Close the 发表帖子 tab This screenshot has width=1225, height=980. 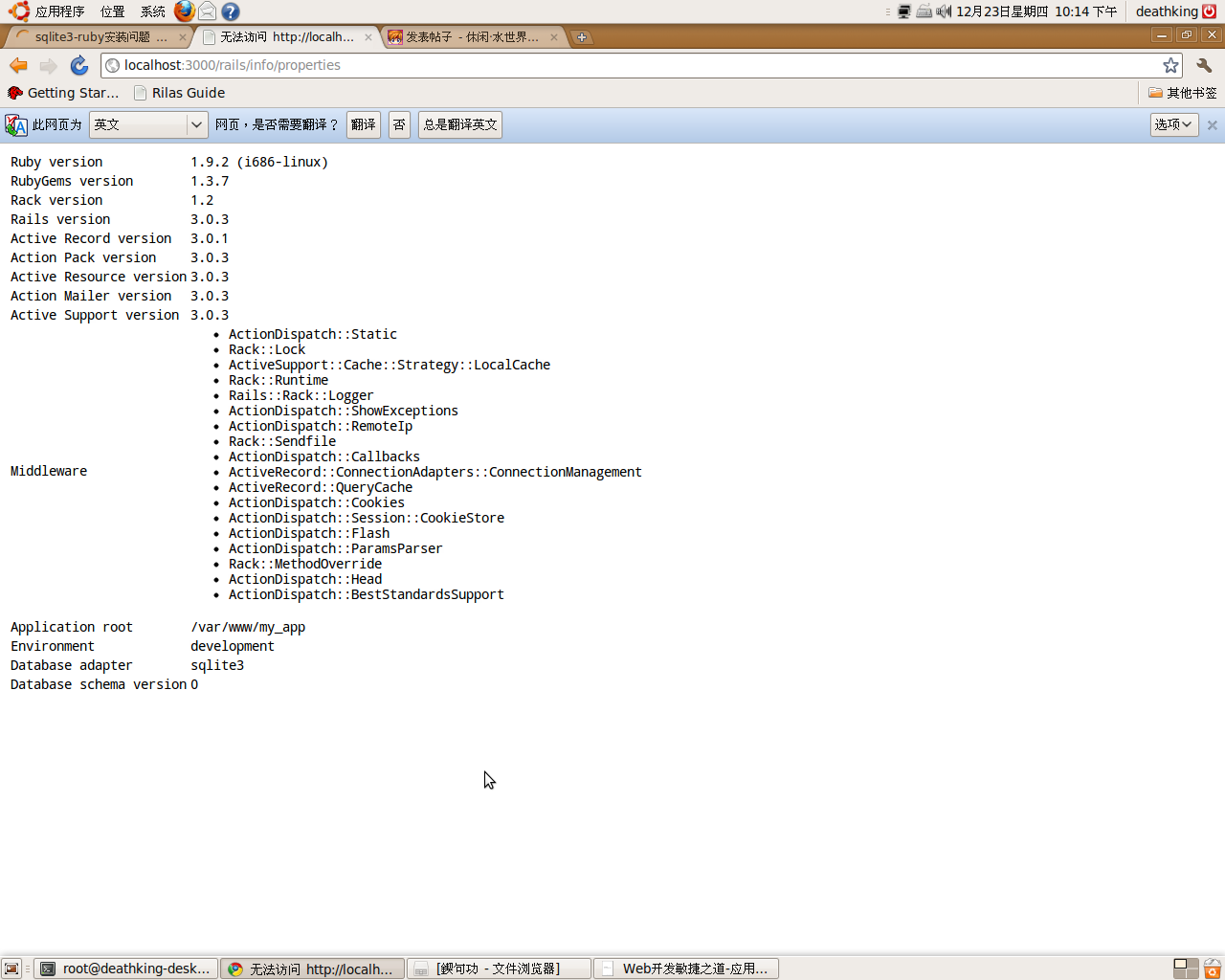554,37
